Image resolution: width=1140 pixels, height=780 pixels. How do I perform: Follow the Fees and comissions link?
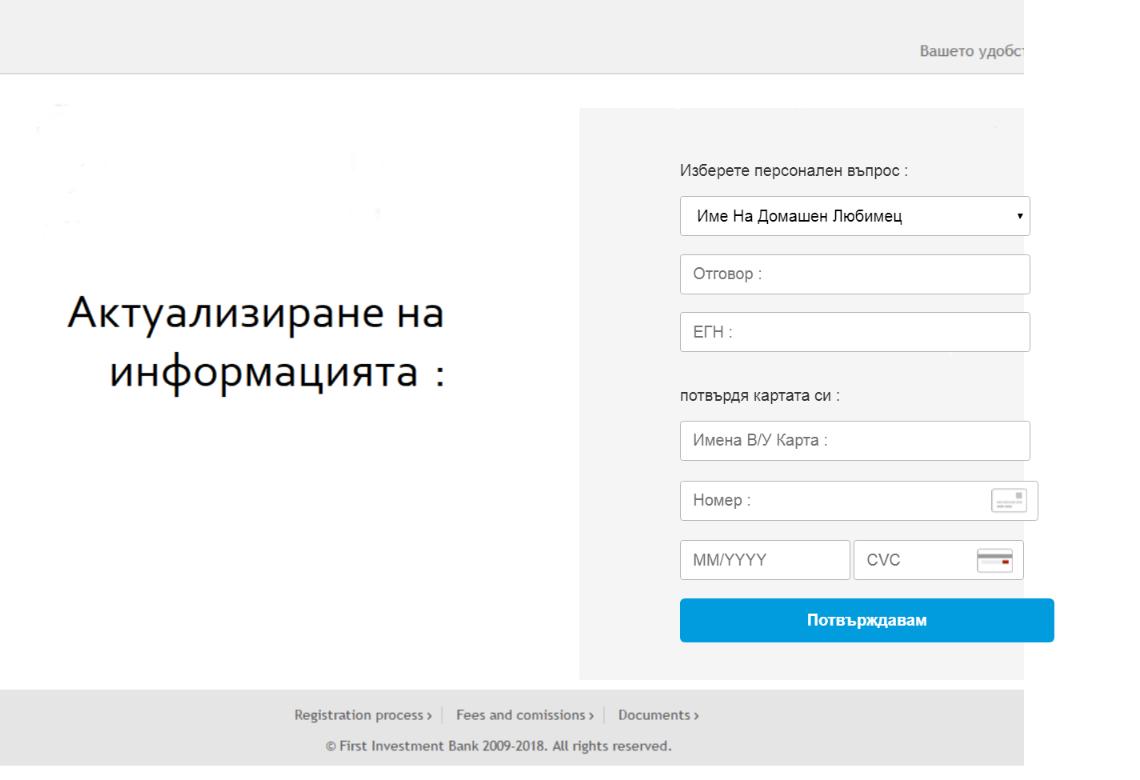point(524,715)
